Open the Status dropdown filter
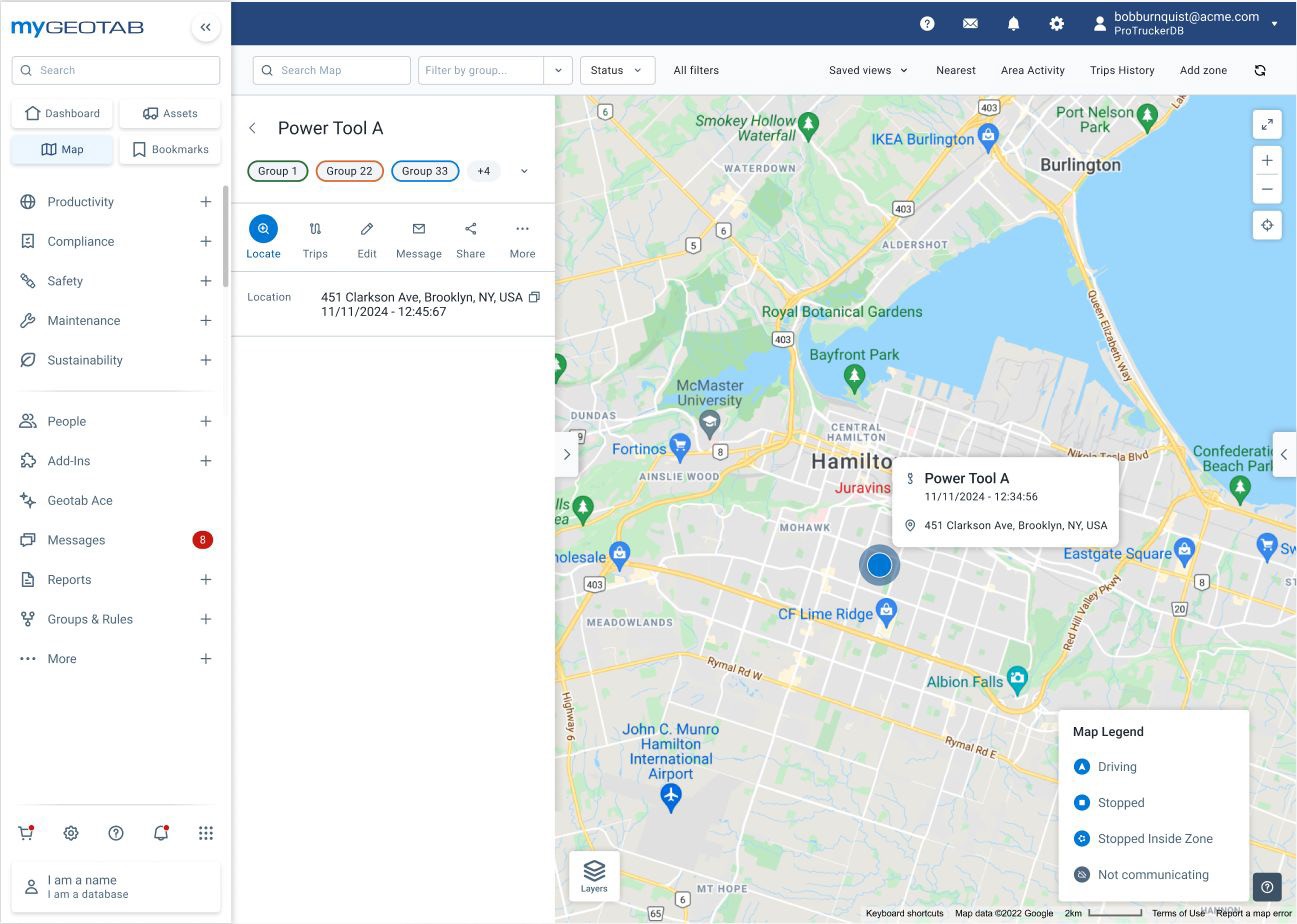The image size is (1297, 924). coord(617,70)
